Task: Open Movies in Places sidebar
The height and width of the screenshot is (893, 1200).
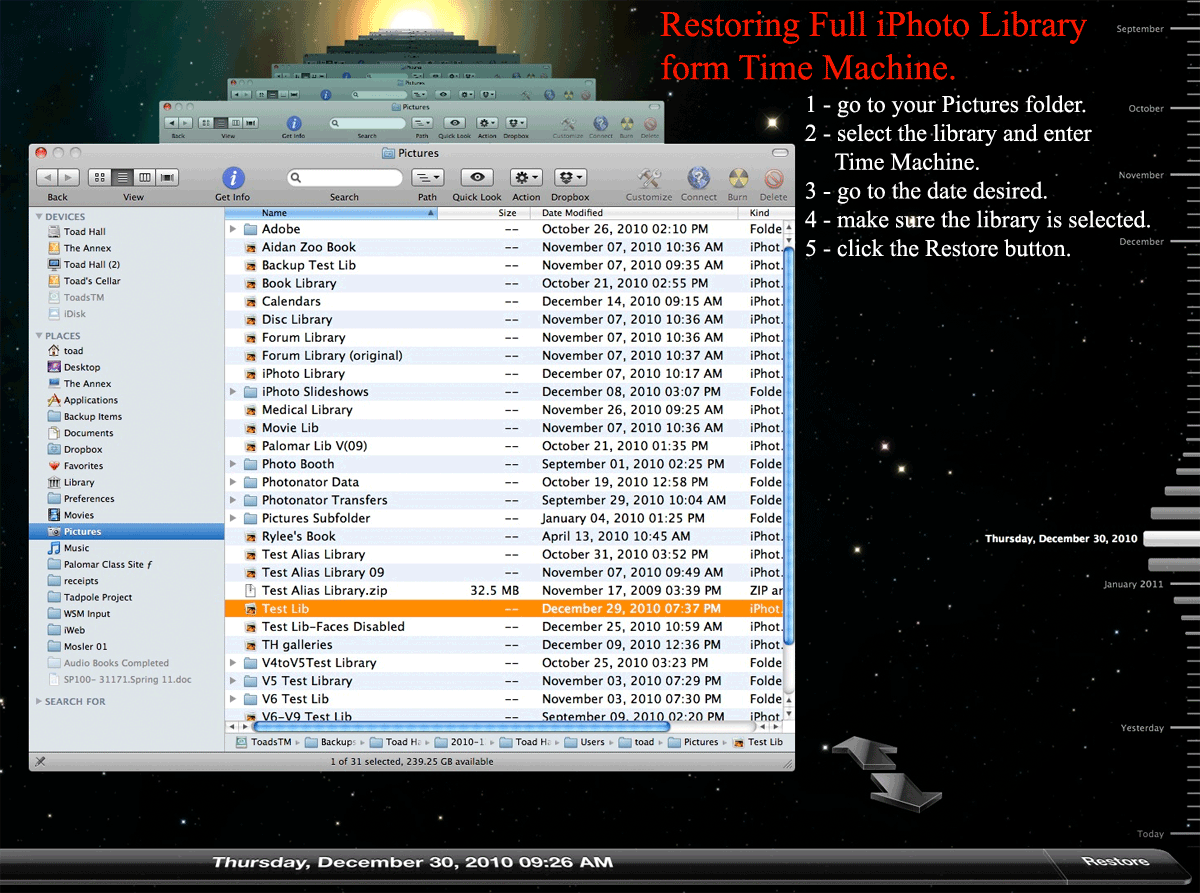Action: tap(79, 515)
